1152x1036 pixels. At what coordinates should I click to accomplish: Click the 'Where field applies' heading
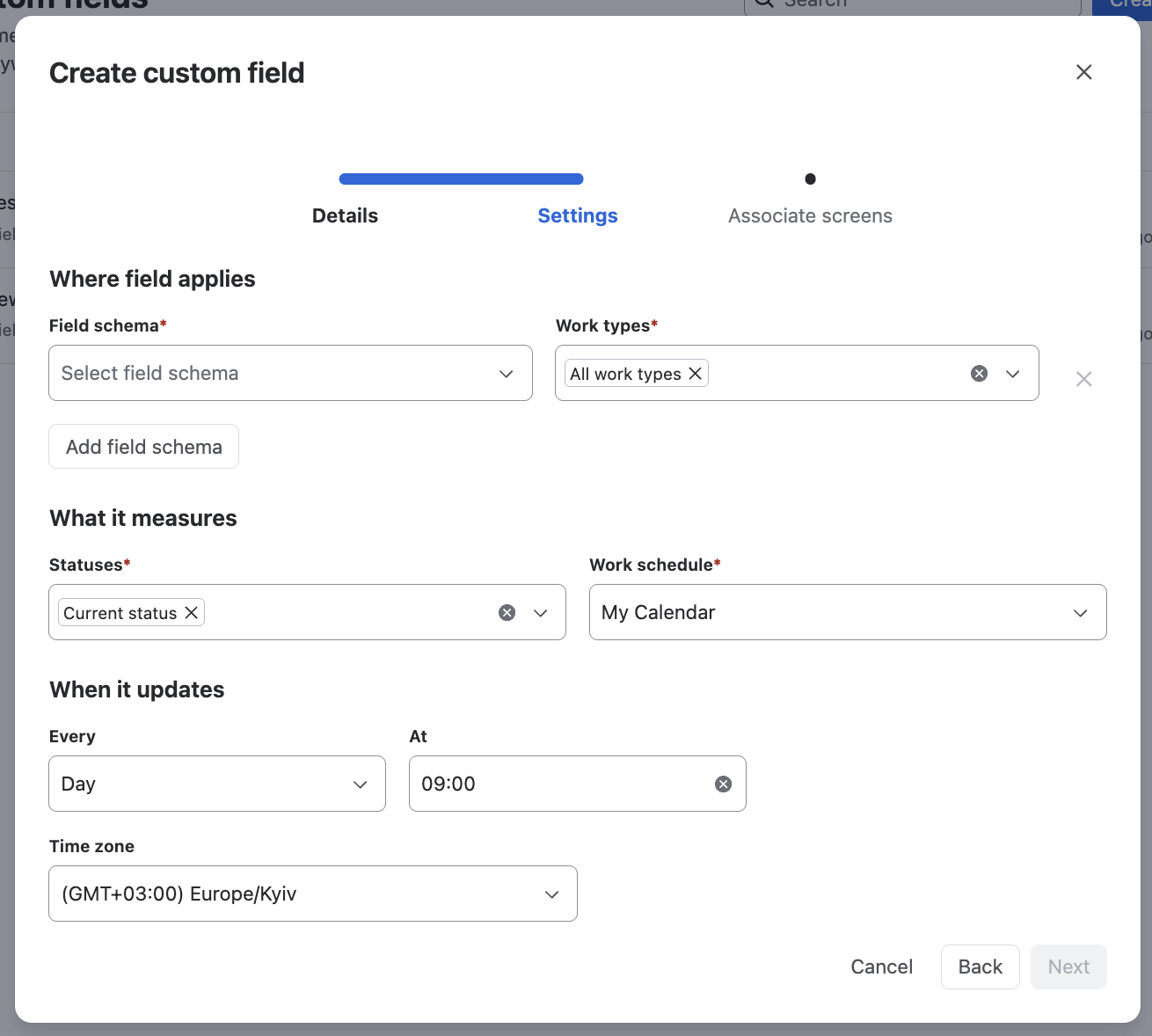point(152,279)
